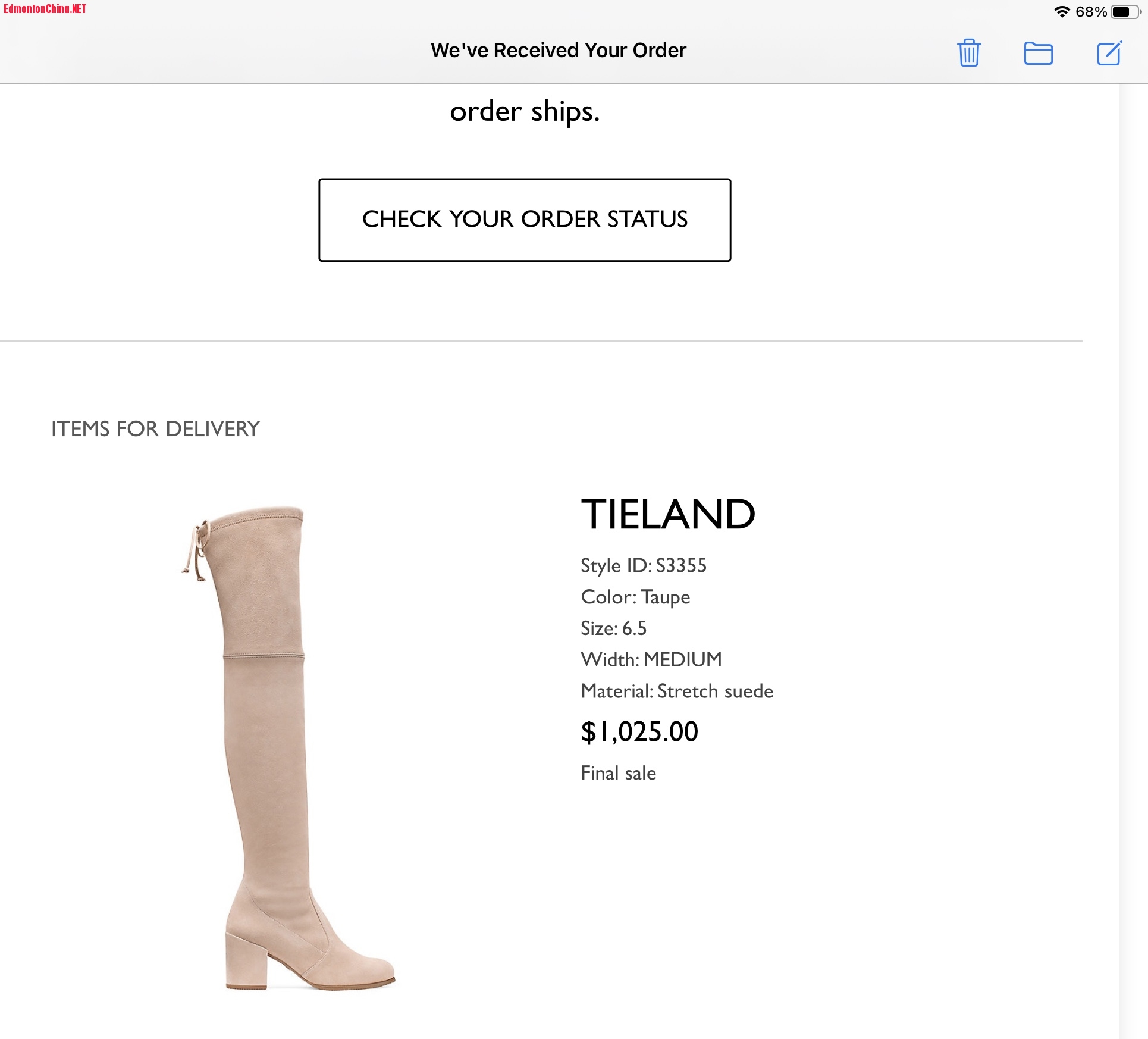Click the "We've Received Your Order" email title
Viewport: 1148px width, 1039px height.
558,51
